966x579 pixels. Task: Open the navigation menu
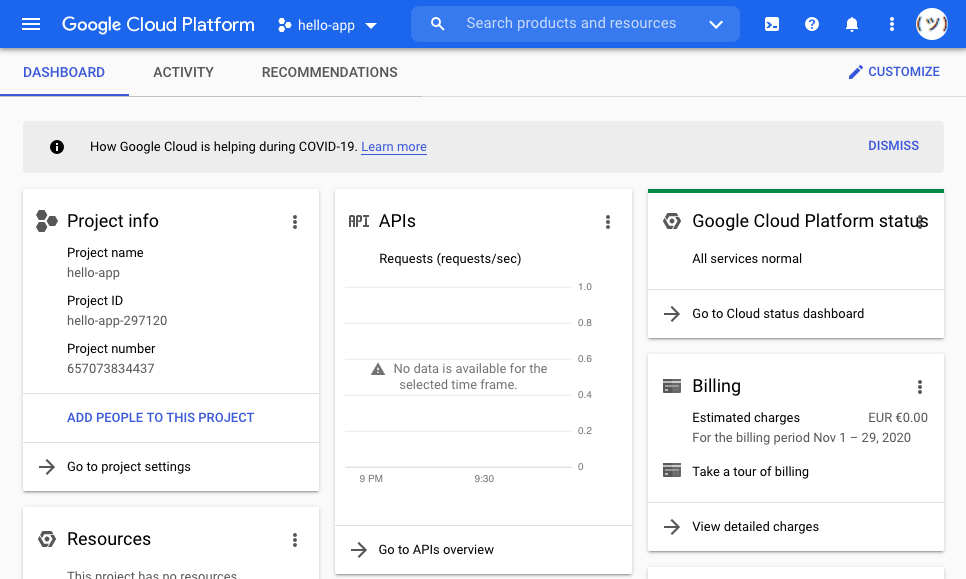[30, 23]
